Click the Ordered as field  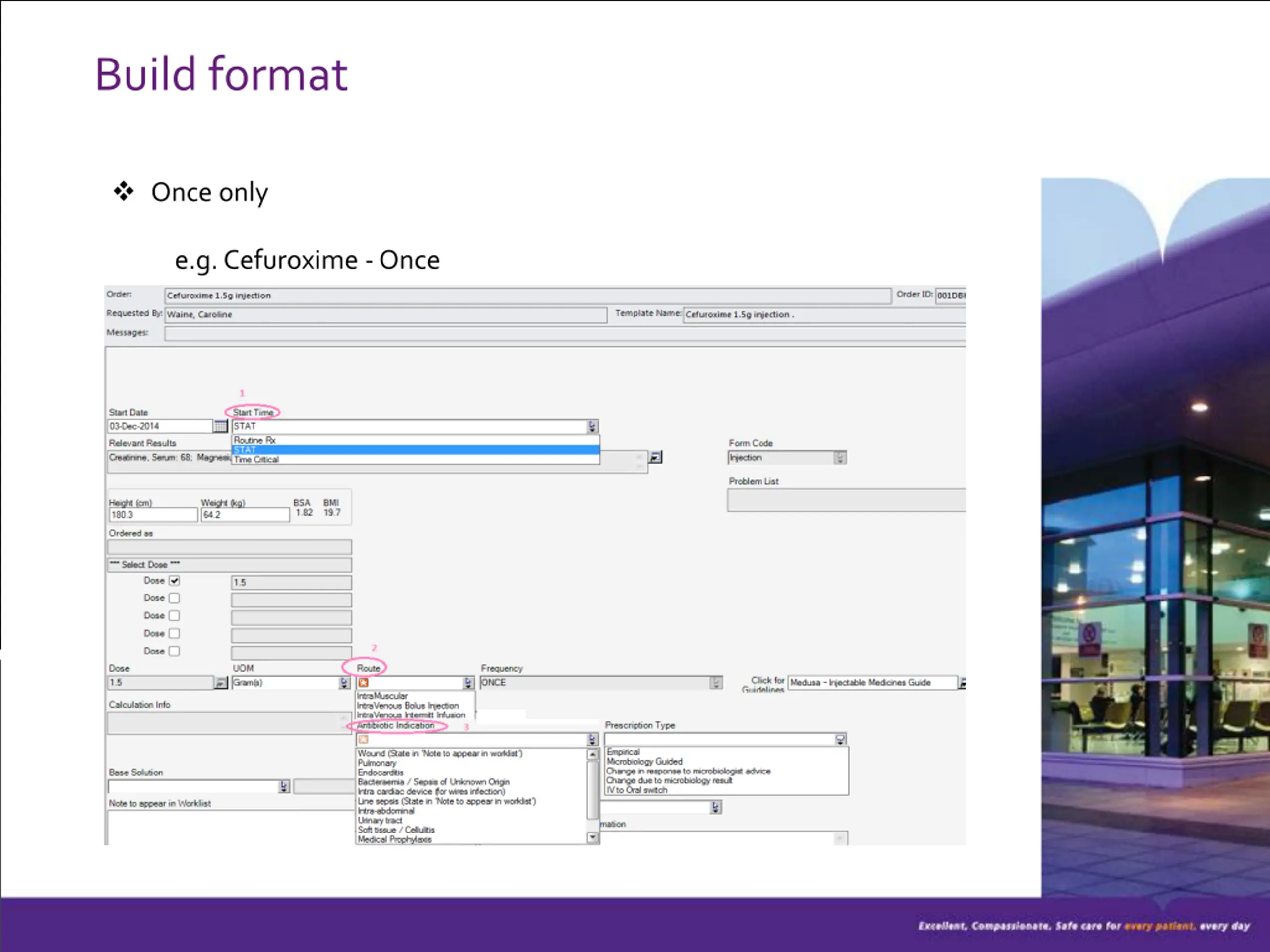coord(230,547)
